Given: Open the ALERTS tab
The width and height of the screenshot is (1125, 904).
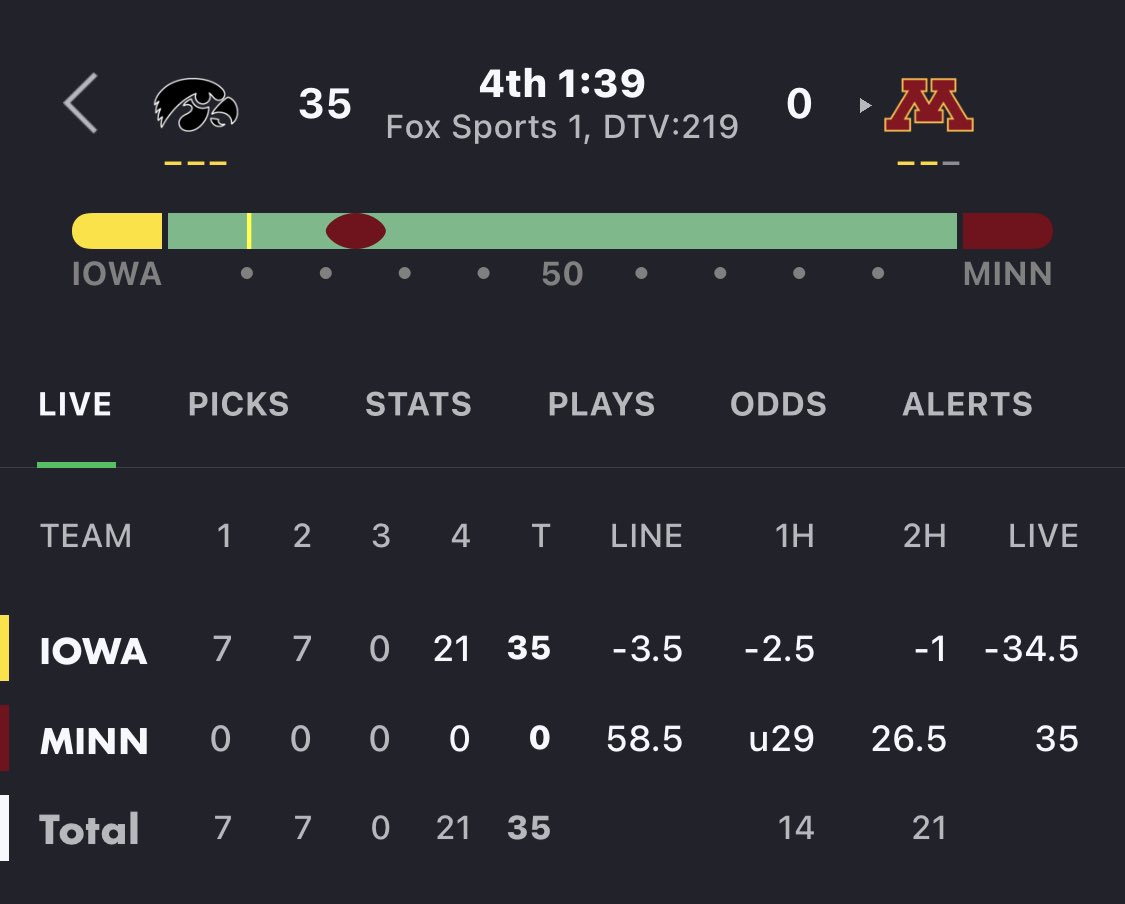Looking at the screenshot, I should click(967, 404).
